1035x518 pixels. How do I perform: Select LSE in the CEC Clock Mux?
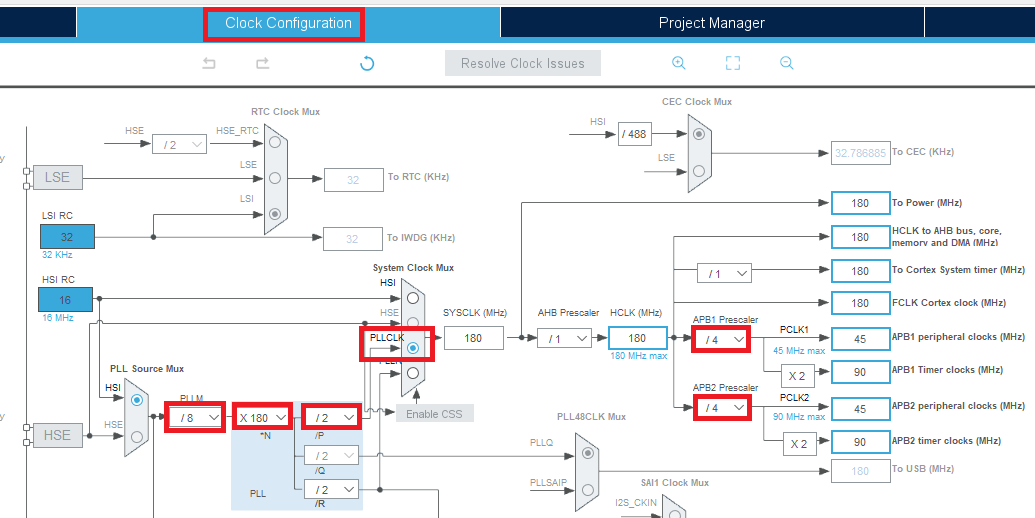tap(698, 170)
